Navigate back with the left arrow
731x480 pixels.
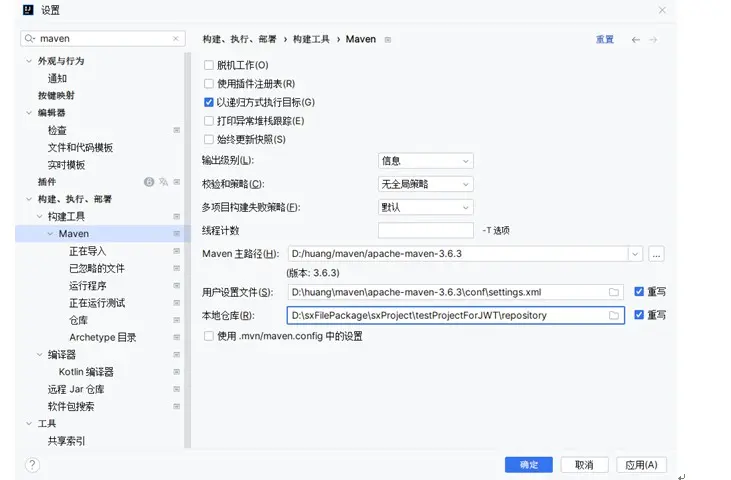(x=635, y=40)
